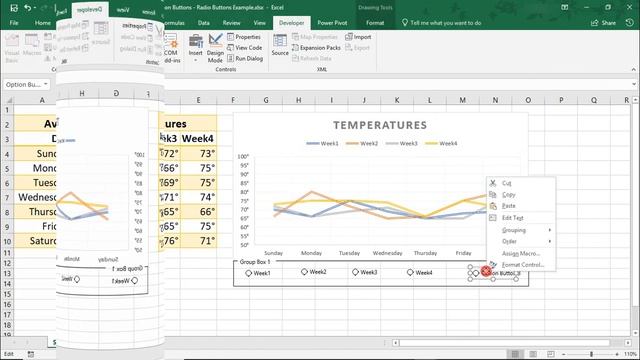Click cell showing 73° under Week4
640x360 pixels.
pos(198,153)
